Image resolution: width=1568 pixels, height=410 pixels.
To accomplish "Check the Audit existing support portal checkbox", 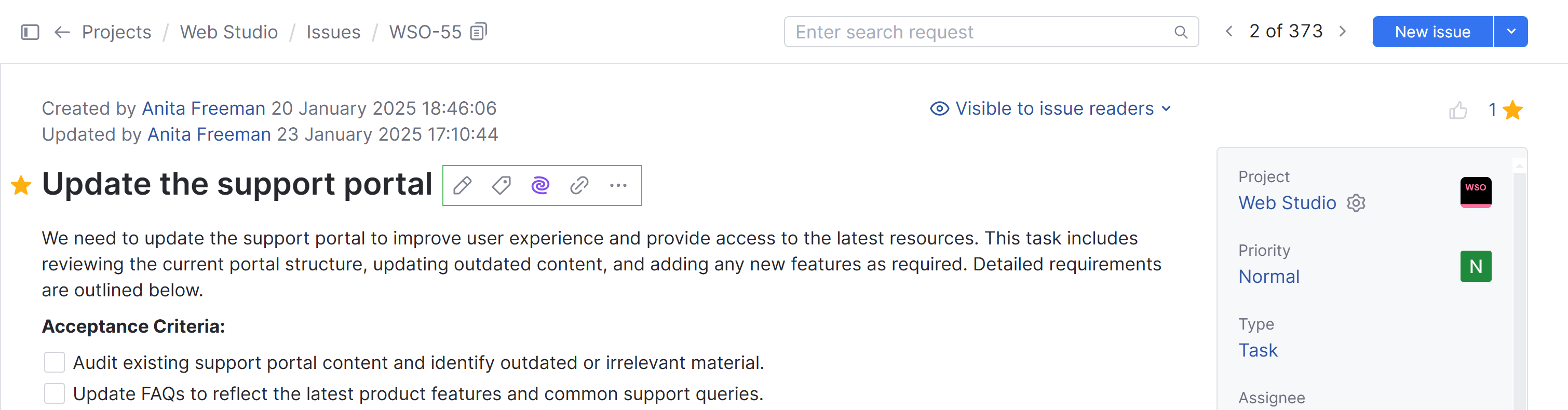I will (x=55, y=363).
